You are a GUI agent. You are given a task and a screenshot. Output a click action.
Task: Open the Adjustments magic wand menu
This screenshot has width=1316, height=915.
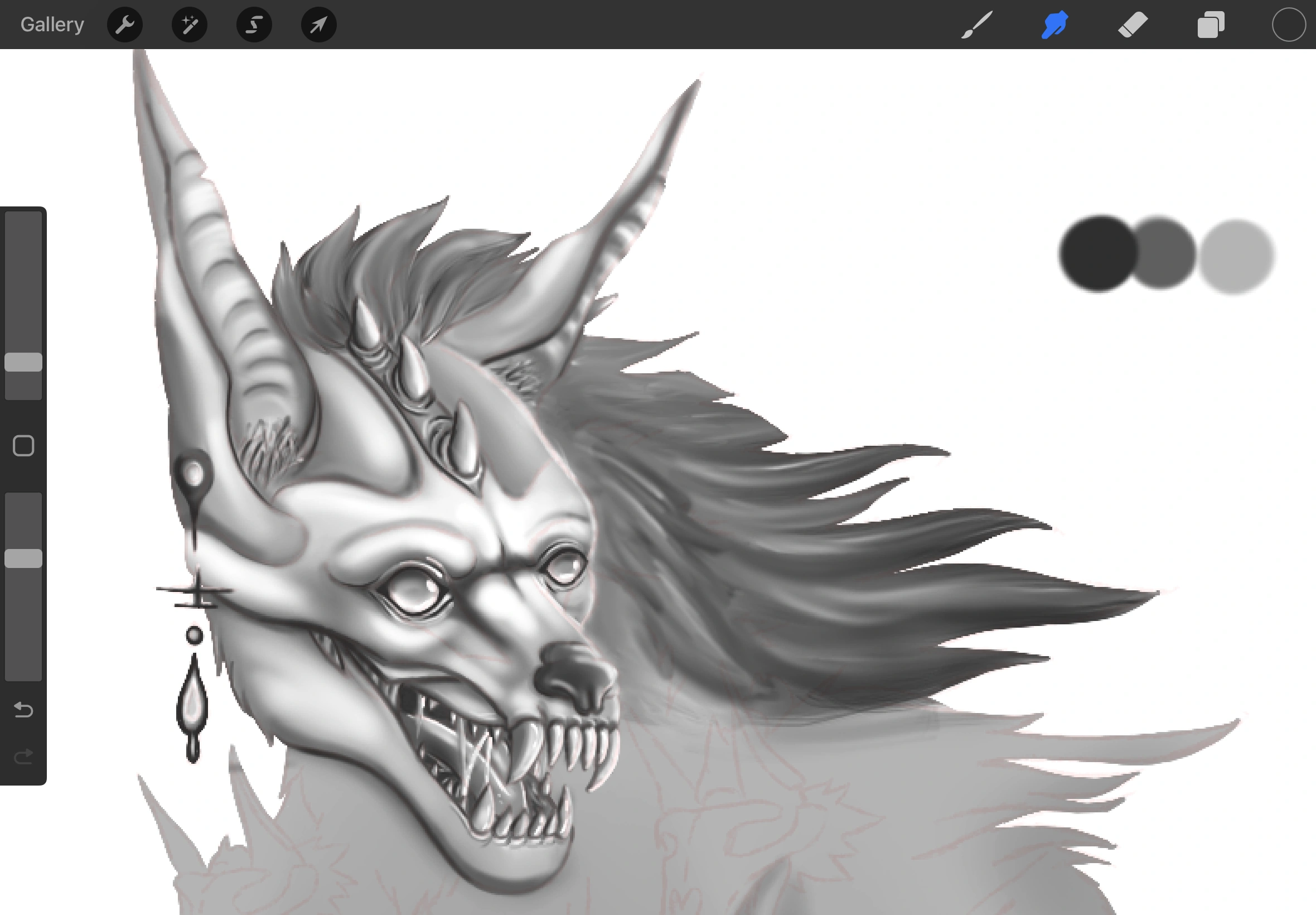[189, 25]
